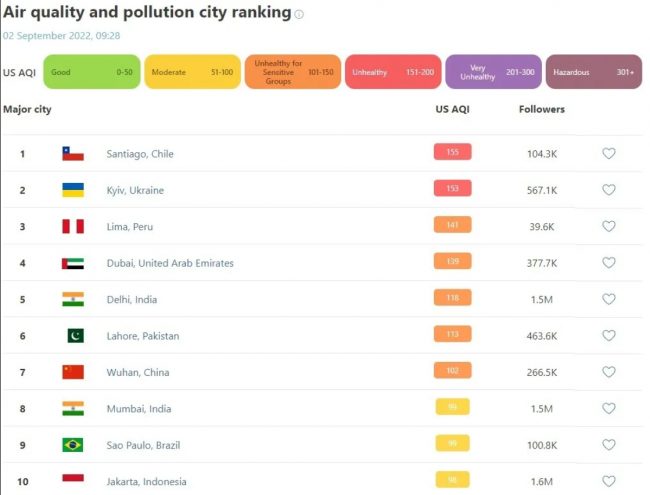Follow Lima, Peru using heart icon
Image resolution: width=650 pixels, height=495 pixels.
(x=608, y=227)
